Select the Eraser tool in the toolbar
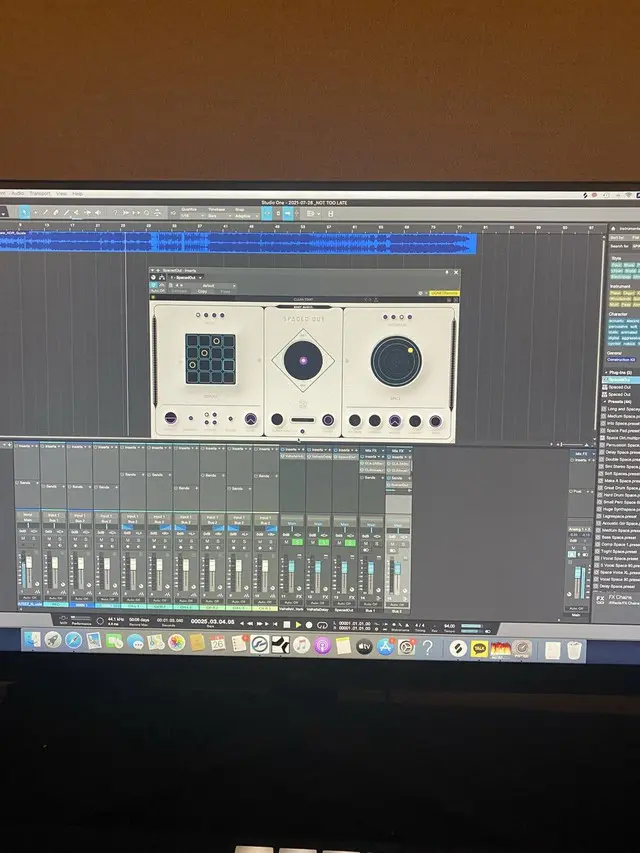Viewport: 640px width, 853px height. point(56,213)
